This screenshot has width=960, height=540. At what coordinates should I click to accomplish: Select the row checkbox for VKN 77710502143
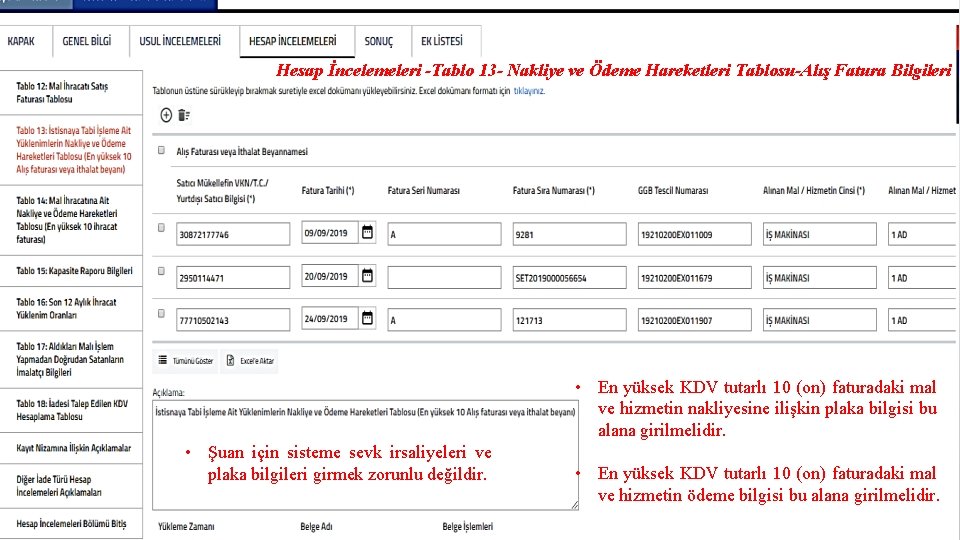click(x=161, y=313)
